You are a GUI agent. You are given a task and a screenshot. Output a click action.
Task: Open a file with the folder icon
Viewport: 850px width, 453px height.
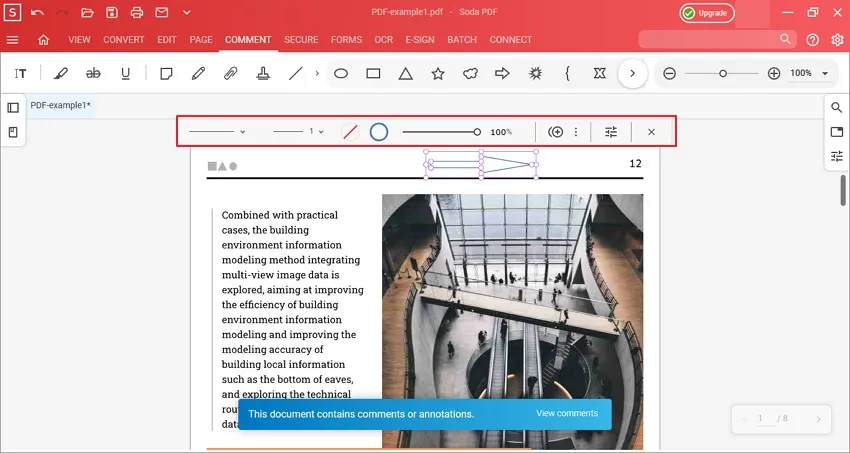87,12
